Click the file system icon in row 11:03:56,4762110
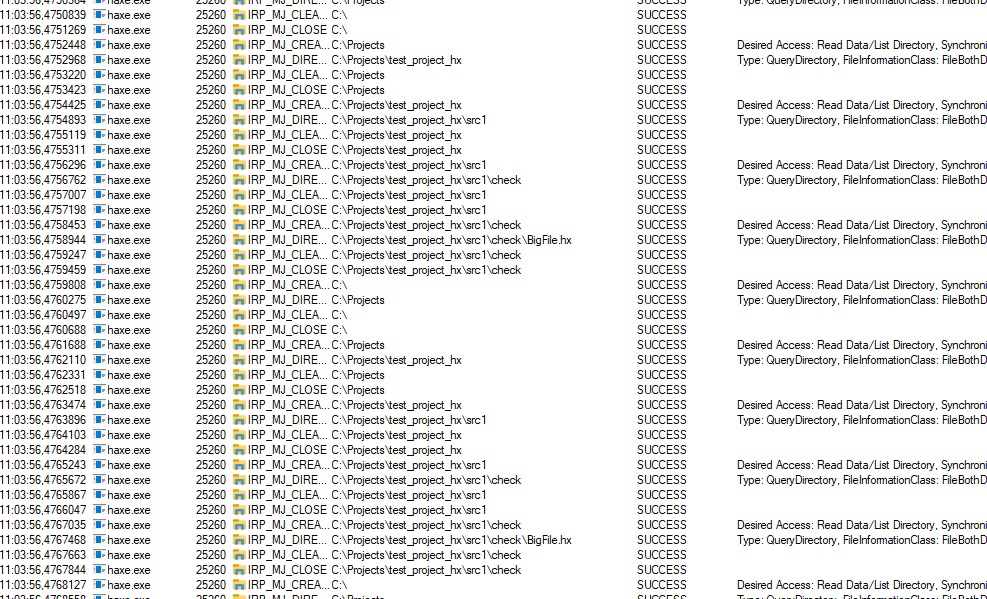Screen dimensions: 987x599 (x=239, y=360)
